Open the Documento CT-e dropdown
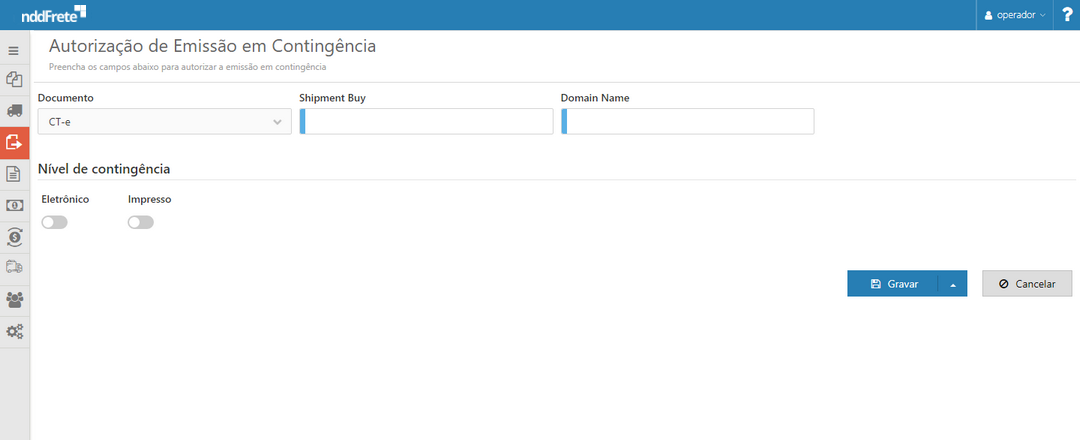This screenshot has height=440, width=1080. (165, 121)
